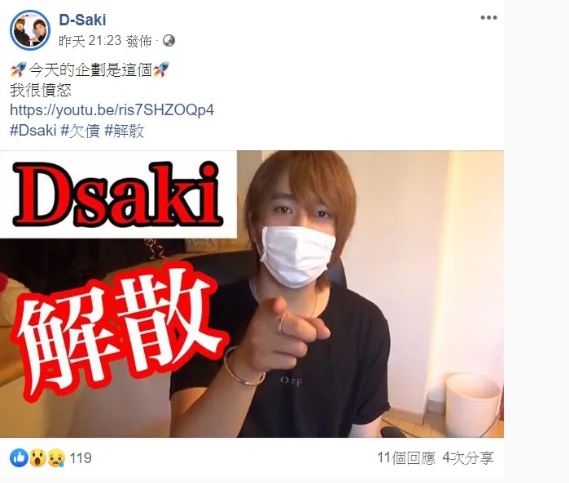Click the Like reaction icon
The width and height of the screenshot is (569, 483).
[19, 458]
